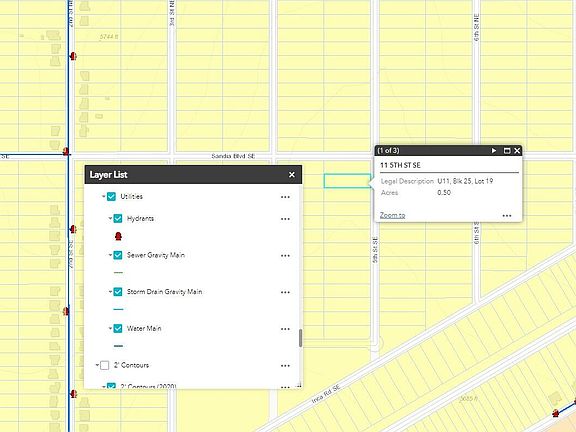
Task: Toggle the Utilities layer checkbox
Action: click(x=111, y=197)
